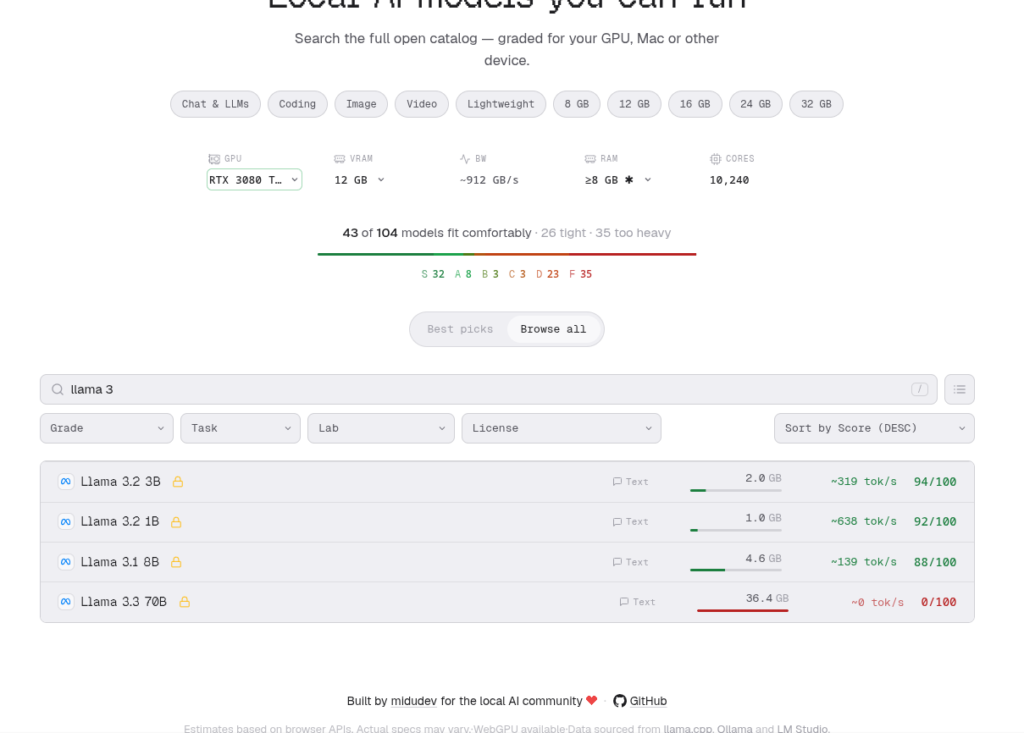Click the GPU chip icon label
This screenshot has width=1024, height=733.
coord(214,159)
